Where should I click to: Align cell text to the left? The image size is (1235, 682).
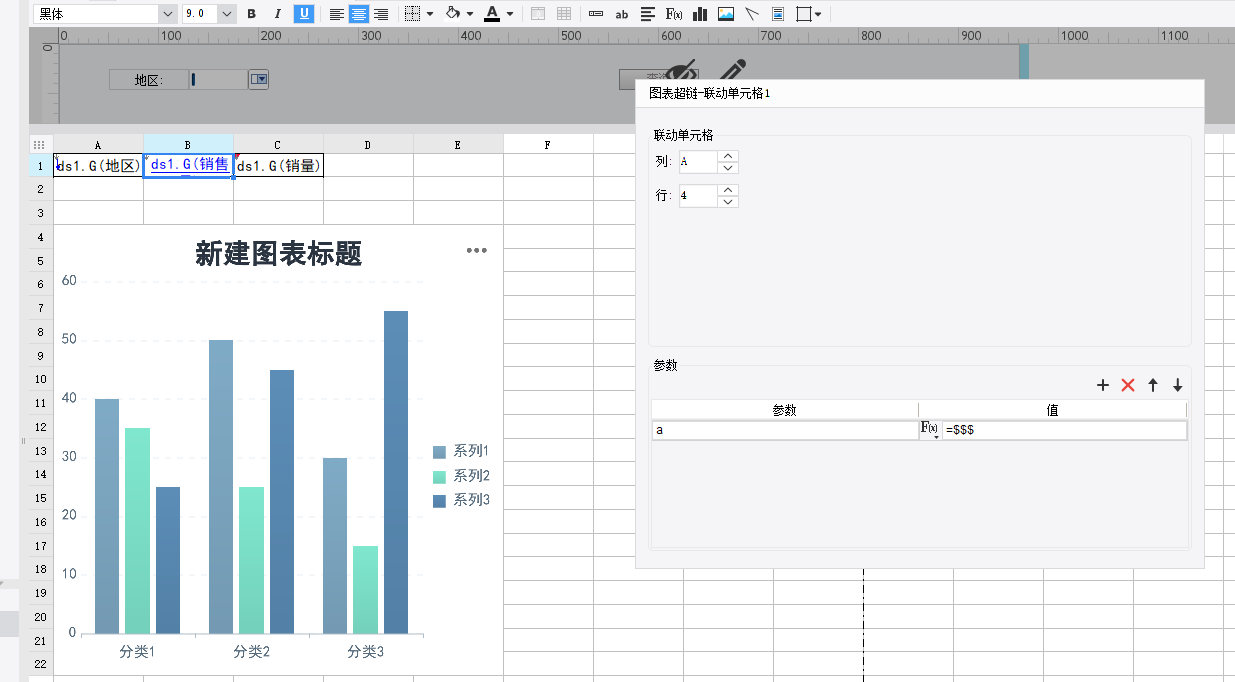(x=337, y=14)
